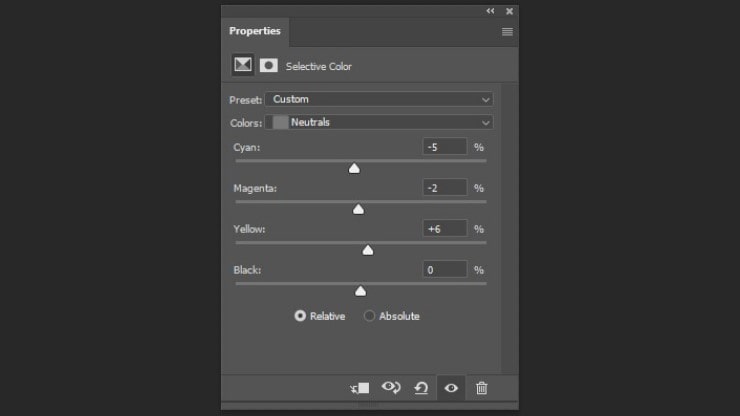Select the Relative method option
The height and width of the screenshot is (416, 740).
(x=300, y=316)
